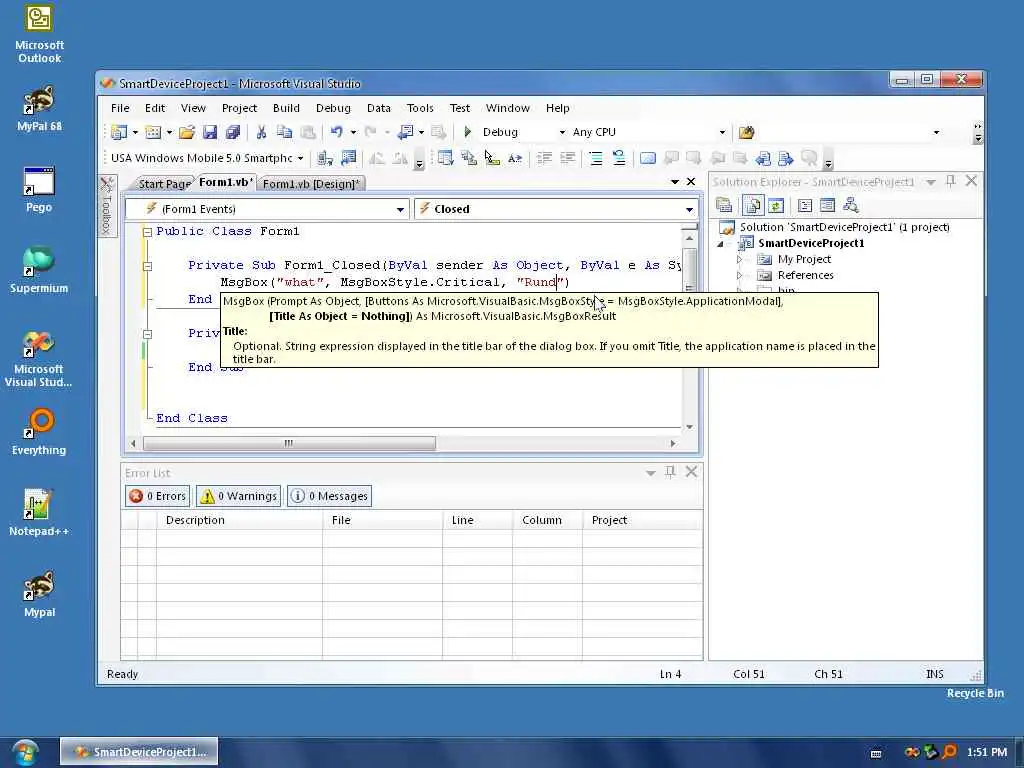
Task: Collapse the Form1_Closed sub region
Action: point(148,266)
